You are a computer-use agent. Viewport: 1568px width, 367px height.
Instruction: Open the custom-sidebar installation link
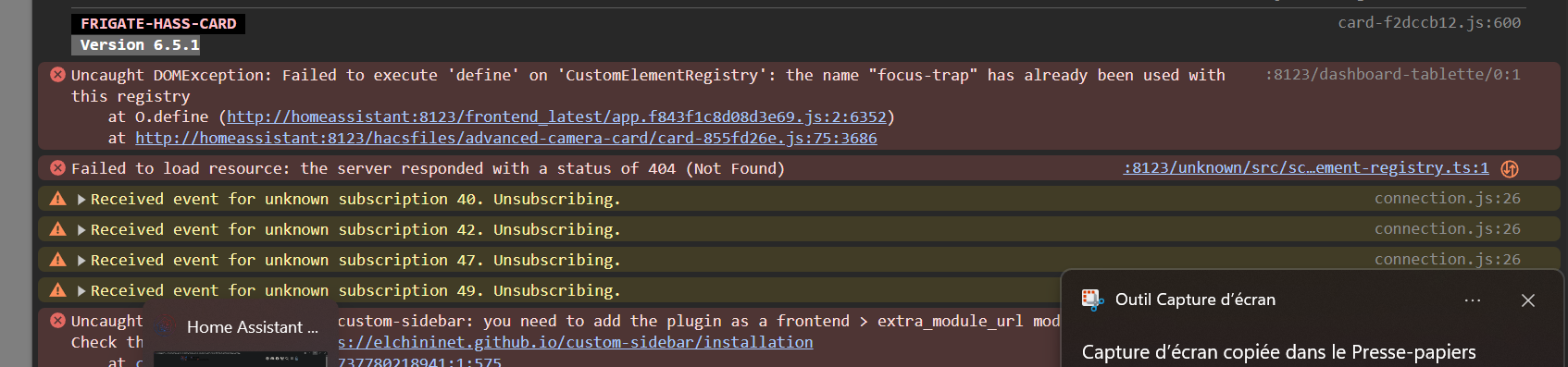point(575,342)
